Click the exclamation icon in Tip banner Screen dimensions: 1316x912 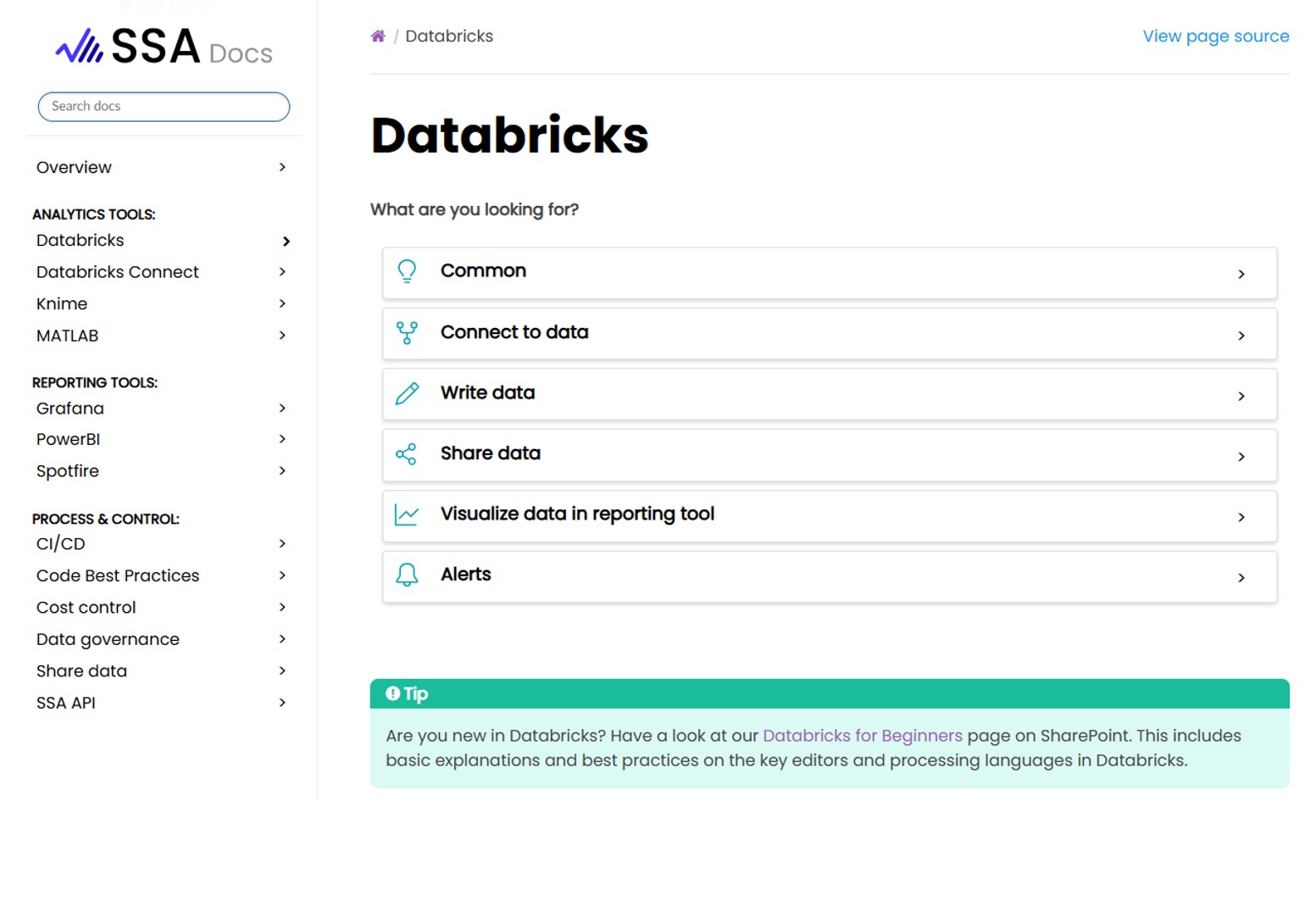click(392, 693)
